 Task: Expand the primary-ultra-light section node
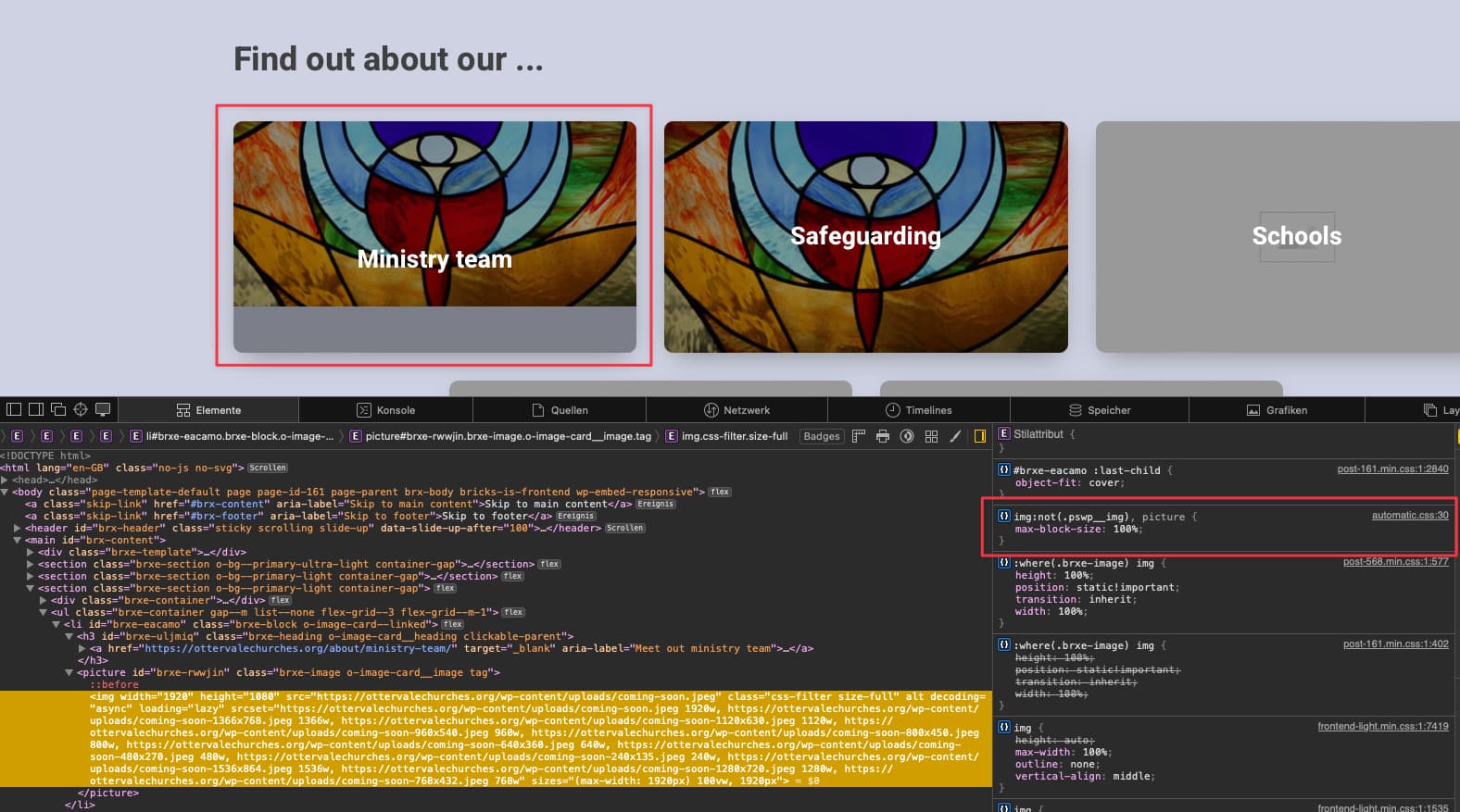[31, 564]
